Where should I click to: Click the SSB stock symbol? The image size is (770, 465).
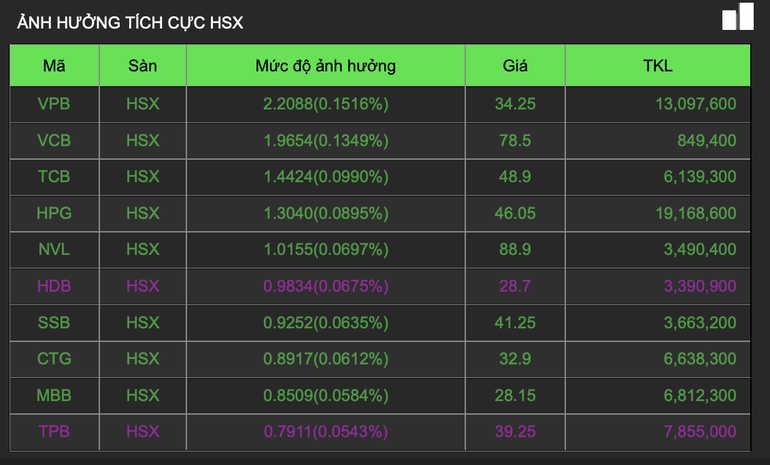point(54,322)
